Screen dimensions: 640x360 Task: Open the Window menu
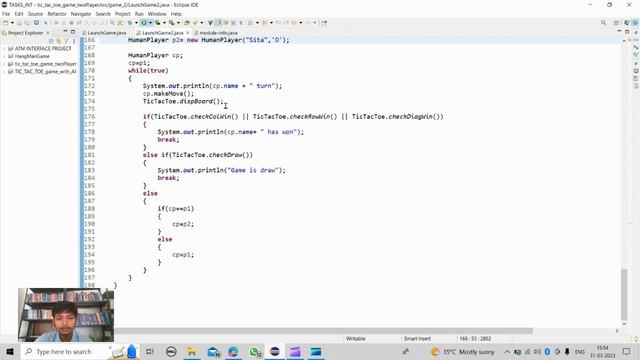point(157,14)
